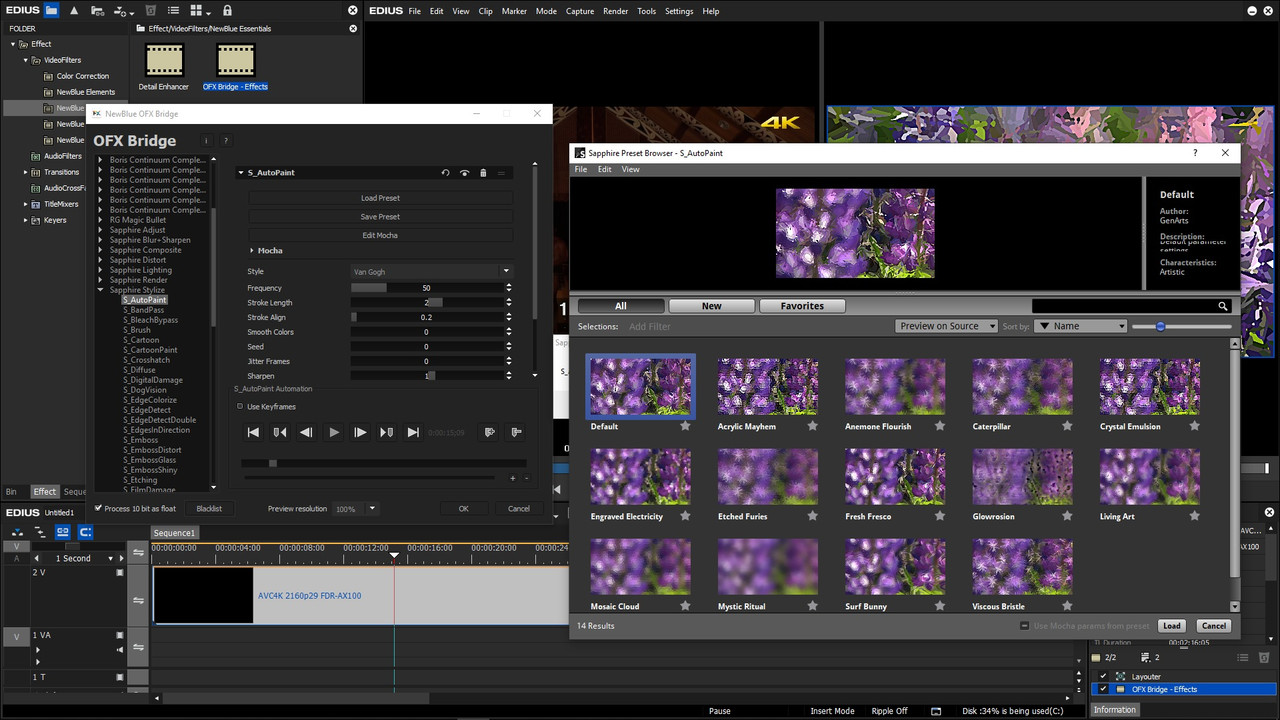This screenshot has height=720, width=1280.
Task: Click the OFX Bridge help '?' button
Action: click(226, 141)
